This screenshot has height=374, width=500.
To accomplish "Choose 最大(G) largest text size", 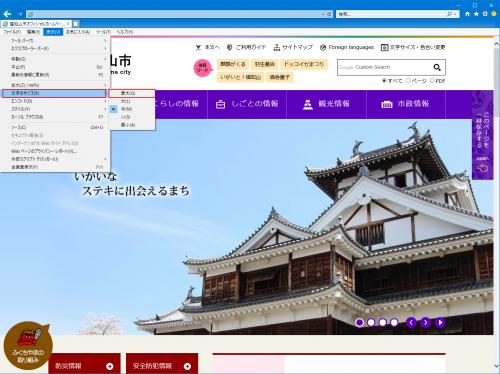I will tap(132, 93).
